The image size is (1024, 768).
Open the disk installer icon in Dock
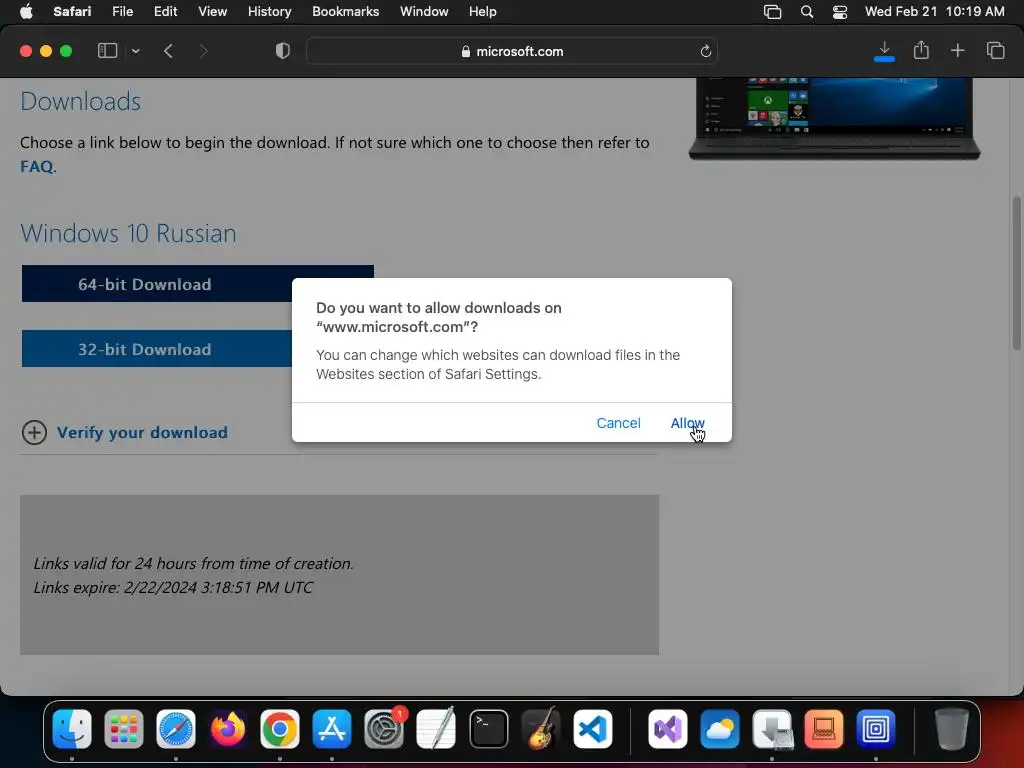tap(772, 729)
